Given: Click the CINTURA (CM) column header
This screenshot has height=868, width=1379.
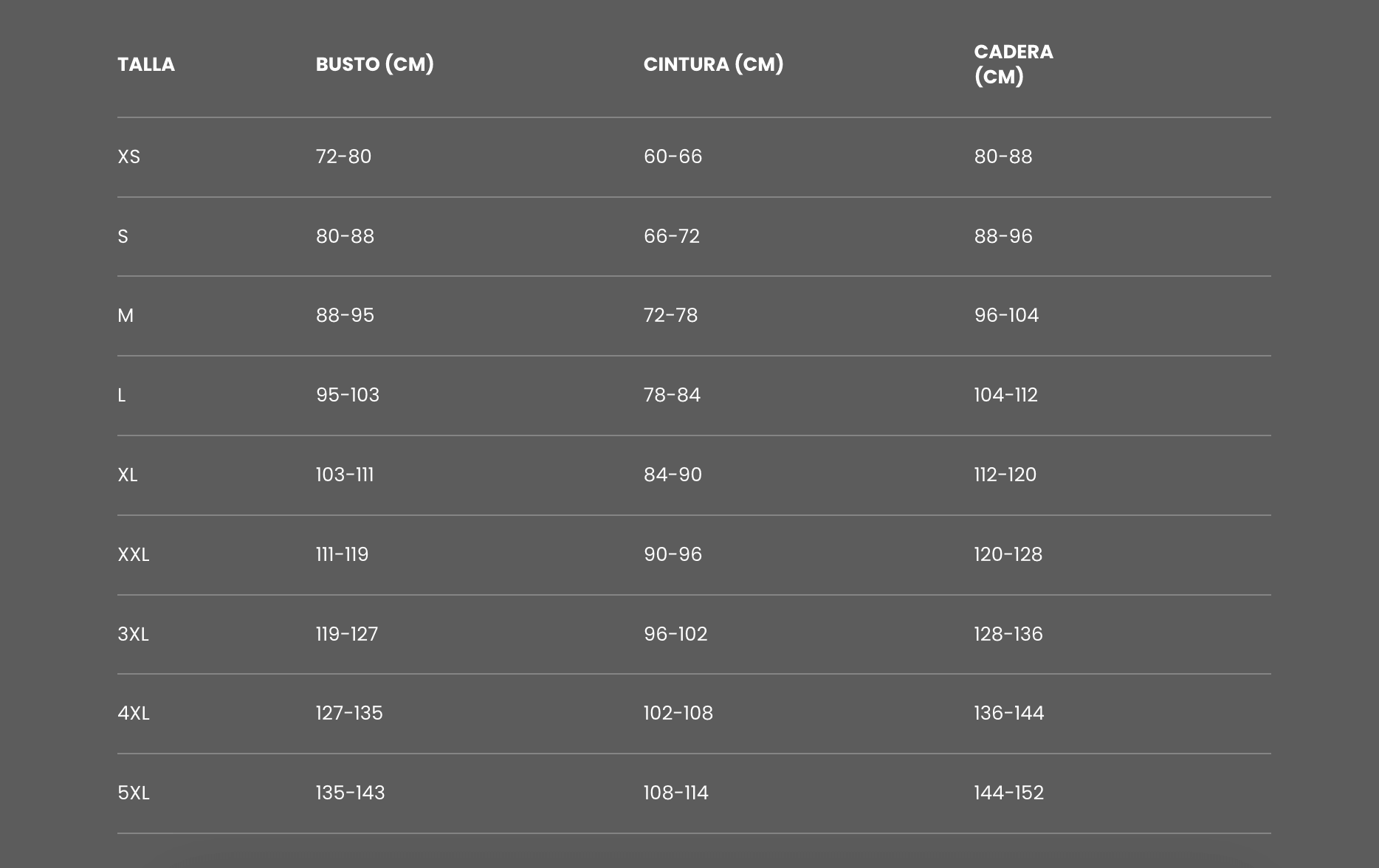Looking at the screenshot, I should point(713,64).
